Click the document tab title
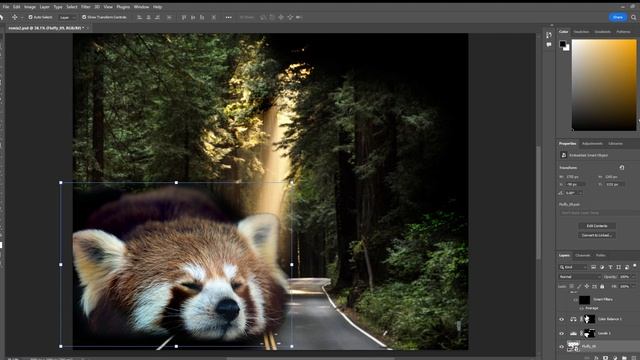Image resolution: width=640 pixels, height=360 pixels. tap(46, 28)
